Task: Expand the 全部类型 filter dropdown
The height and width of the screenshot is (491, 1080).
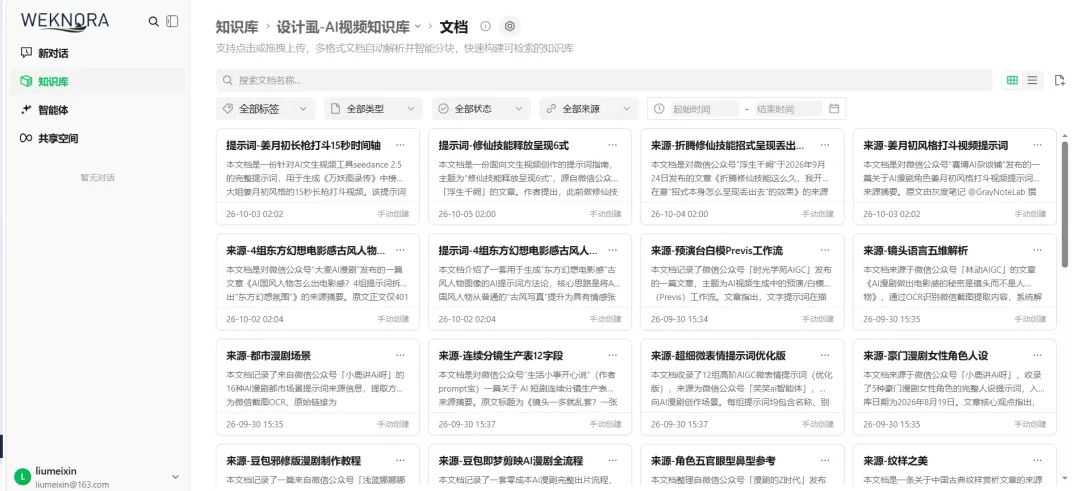Action: (373, 109)
